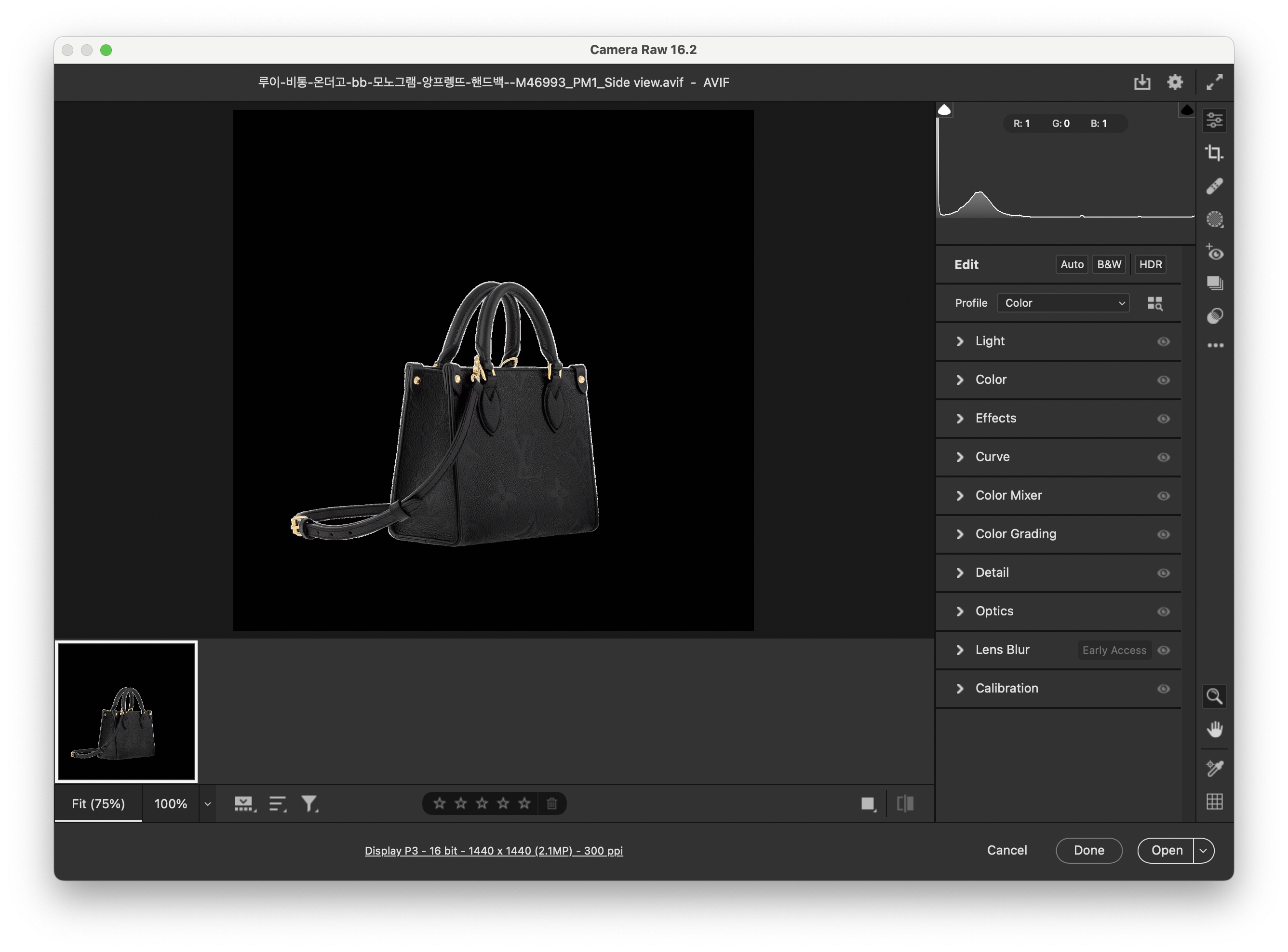
Task: Select the 100% zoom option
Action: pos(171,804)
